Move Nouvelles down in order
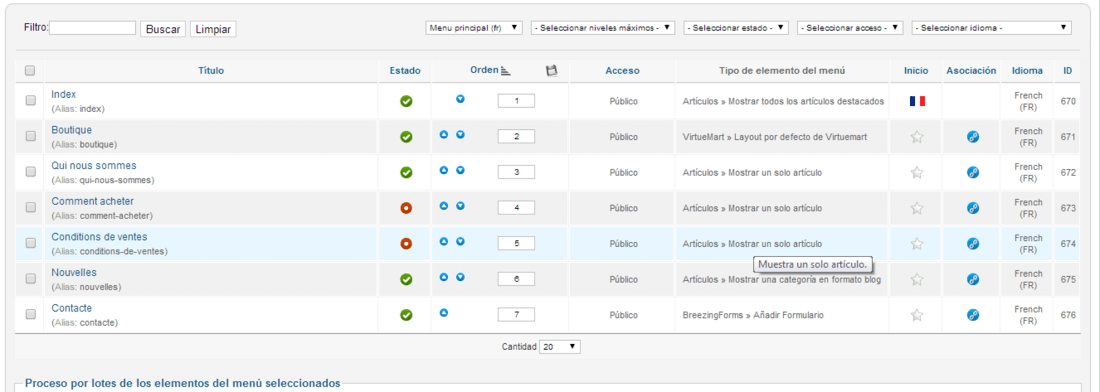 point(460,277)
